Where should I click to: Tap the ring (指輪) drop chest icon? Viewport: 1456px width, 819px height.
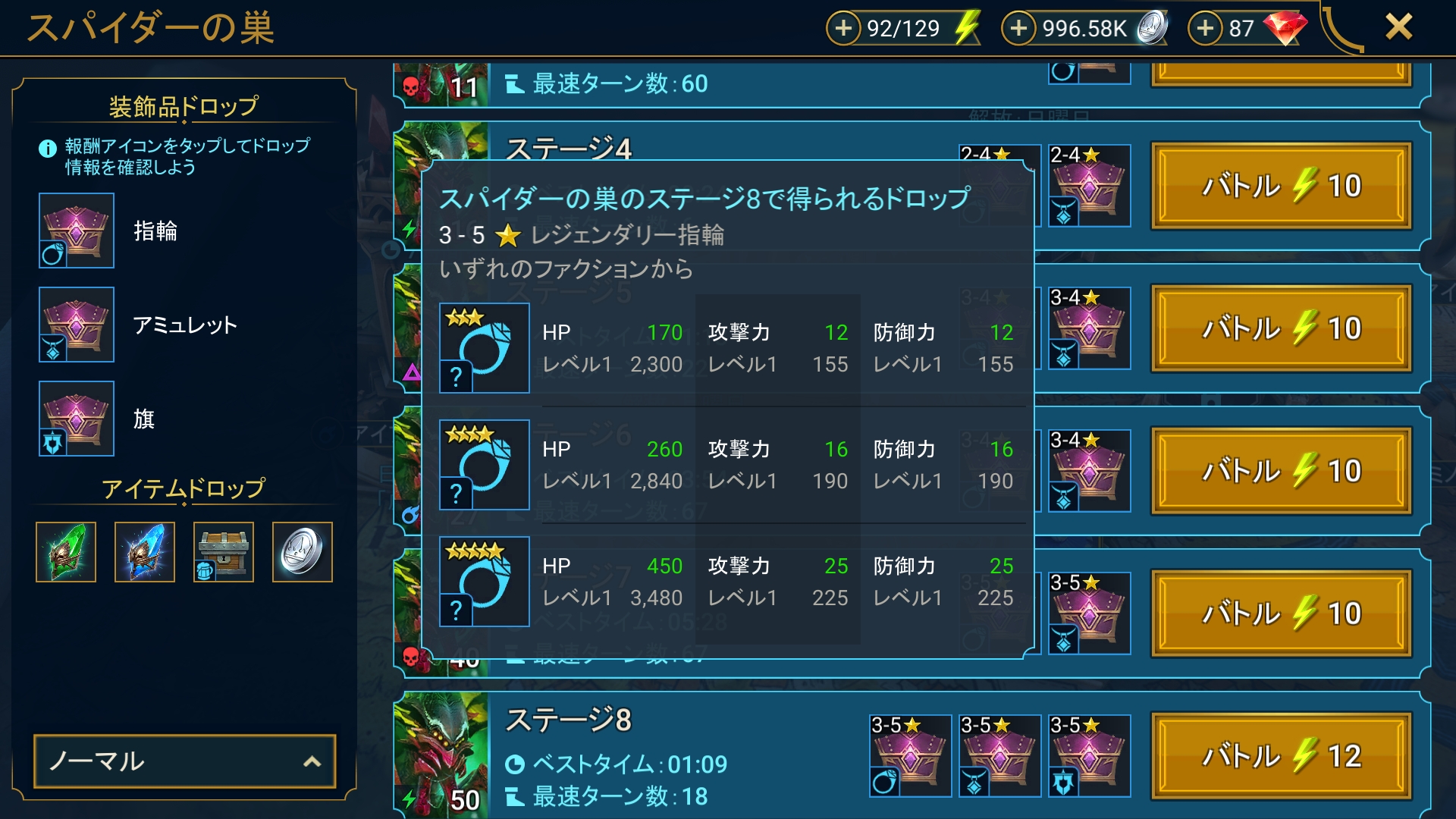pos(77,231)
